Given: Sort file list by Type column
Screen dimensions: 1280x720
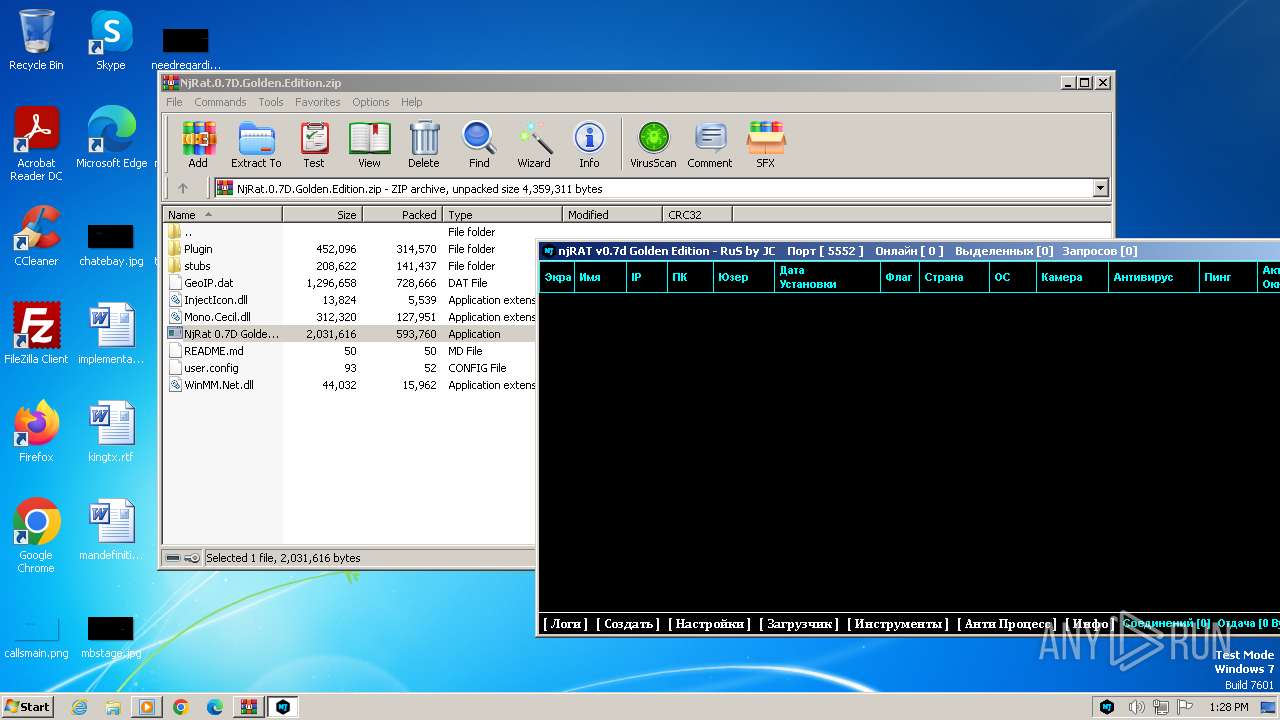Looking at the screenshot, I should point(502,214).
